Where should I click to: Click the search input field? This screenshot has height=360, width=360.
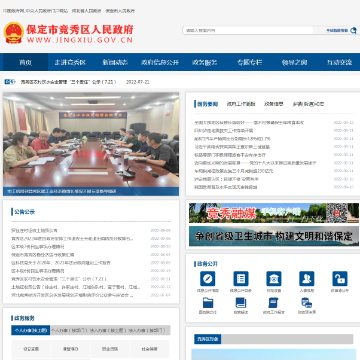click(248, 30)
